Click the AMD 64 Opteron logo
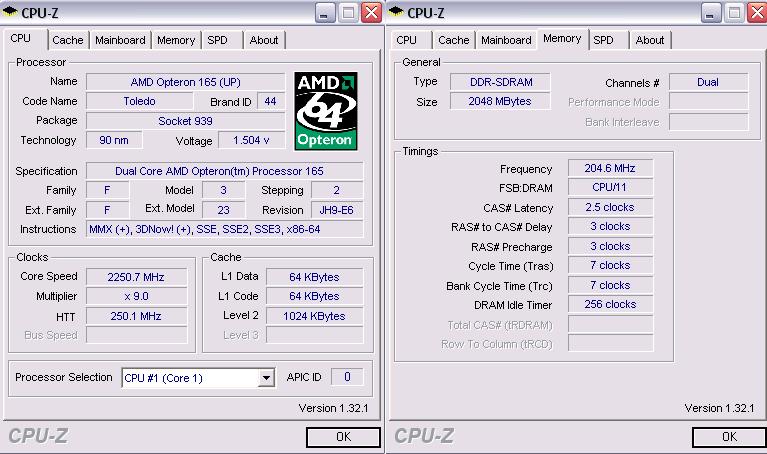Screen dimensions: 767x454 pos(326,111)
